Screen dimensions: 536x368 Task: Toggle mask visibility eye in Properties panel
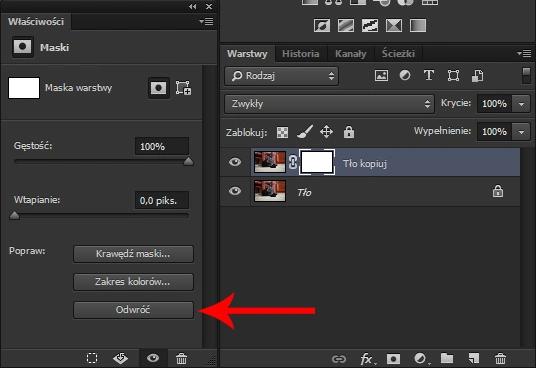pyautogui.click(x=153, y=358)
